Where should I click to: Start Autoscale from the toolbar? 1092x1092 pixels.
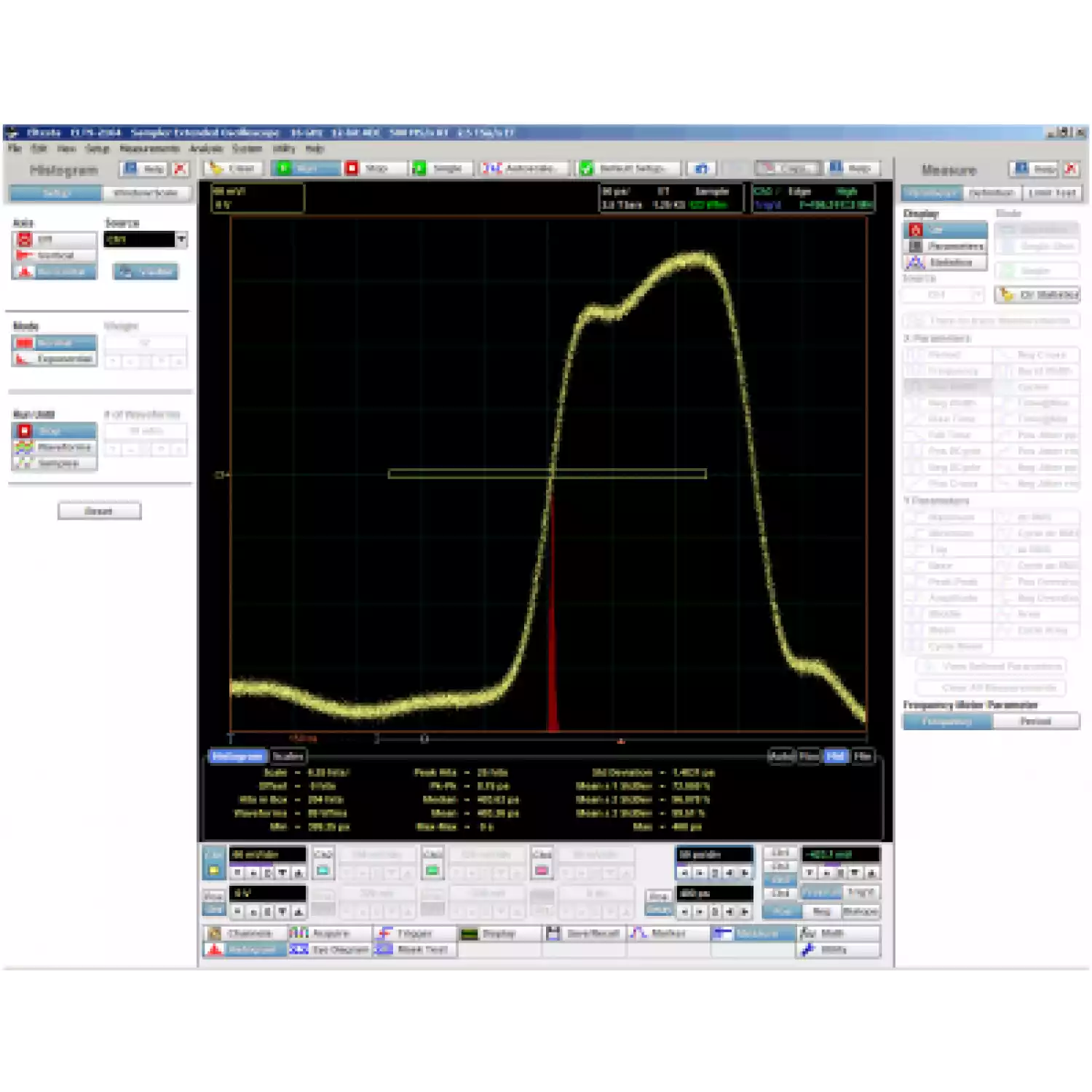[520, 168]
